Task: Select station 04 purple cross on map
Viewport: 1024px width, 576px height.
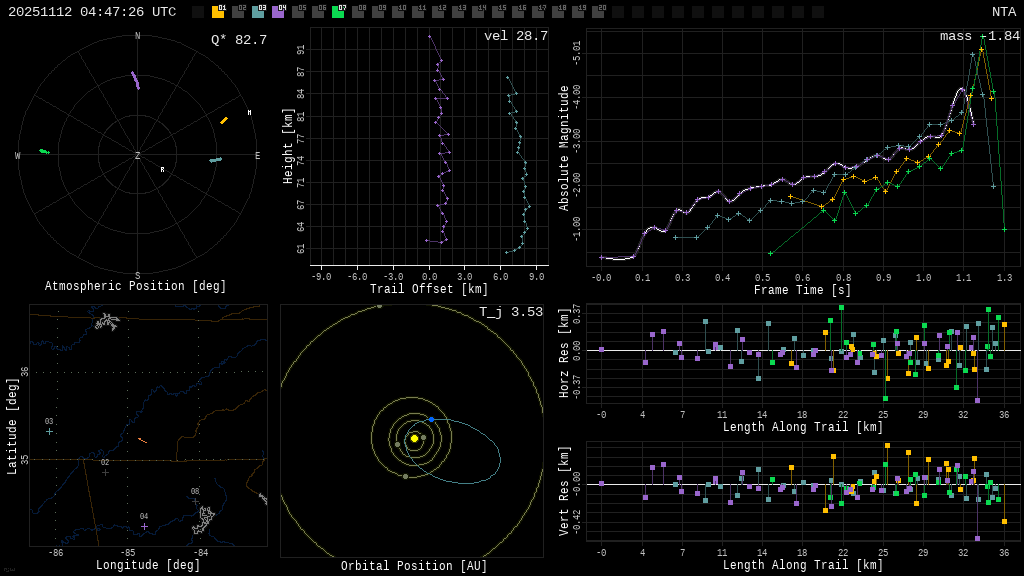Action: pos(144,526)
